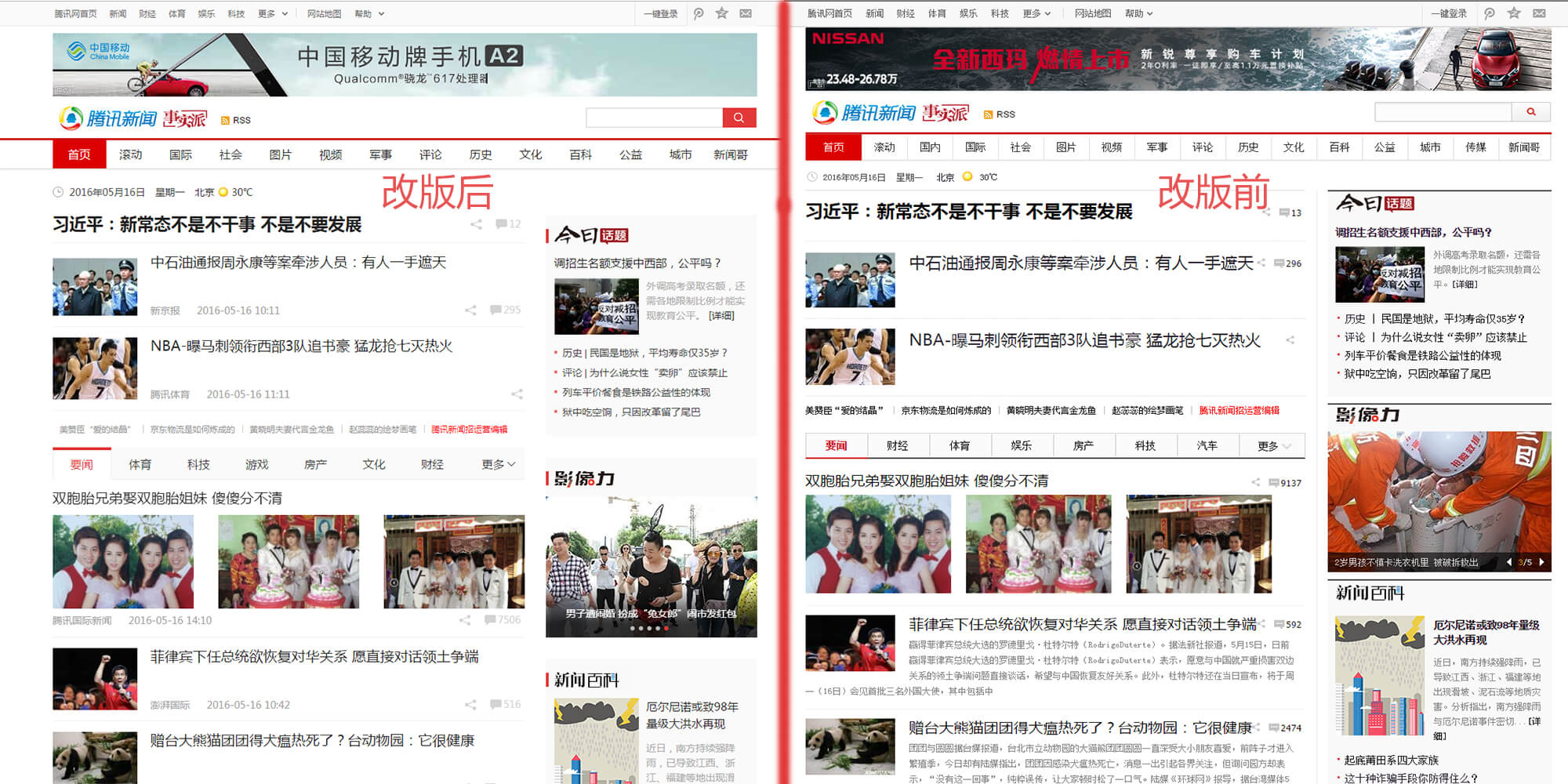The width and height of the screenshot is (1568, 784).
Task: Click the clock icon beside the date
Action: pos(60,191)
